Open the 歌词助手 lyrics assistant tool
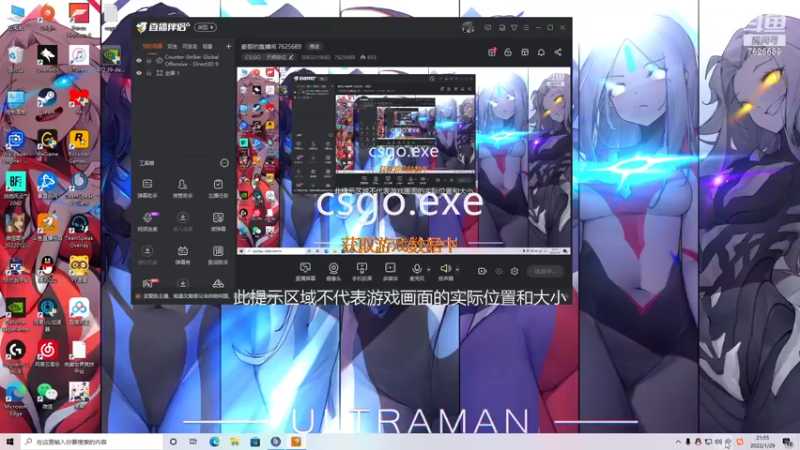800x450 pixels. click(218, 255)
